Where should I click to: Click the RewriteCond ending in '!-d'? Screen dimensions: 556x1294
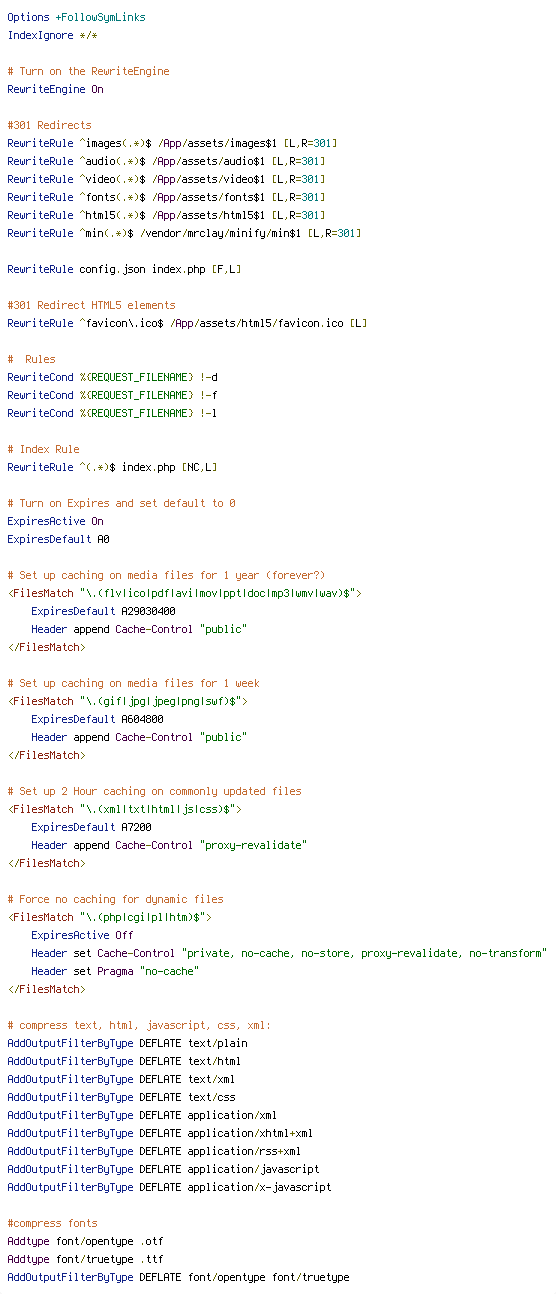click(112, 378)
